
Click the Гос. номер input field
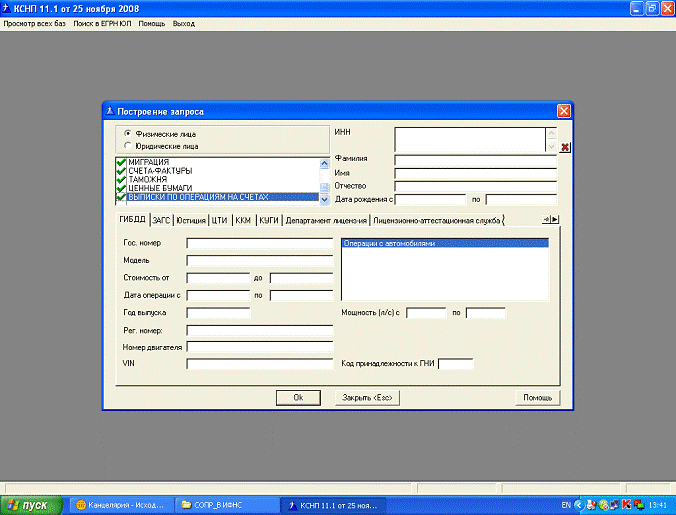(x=259, y=243)
